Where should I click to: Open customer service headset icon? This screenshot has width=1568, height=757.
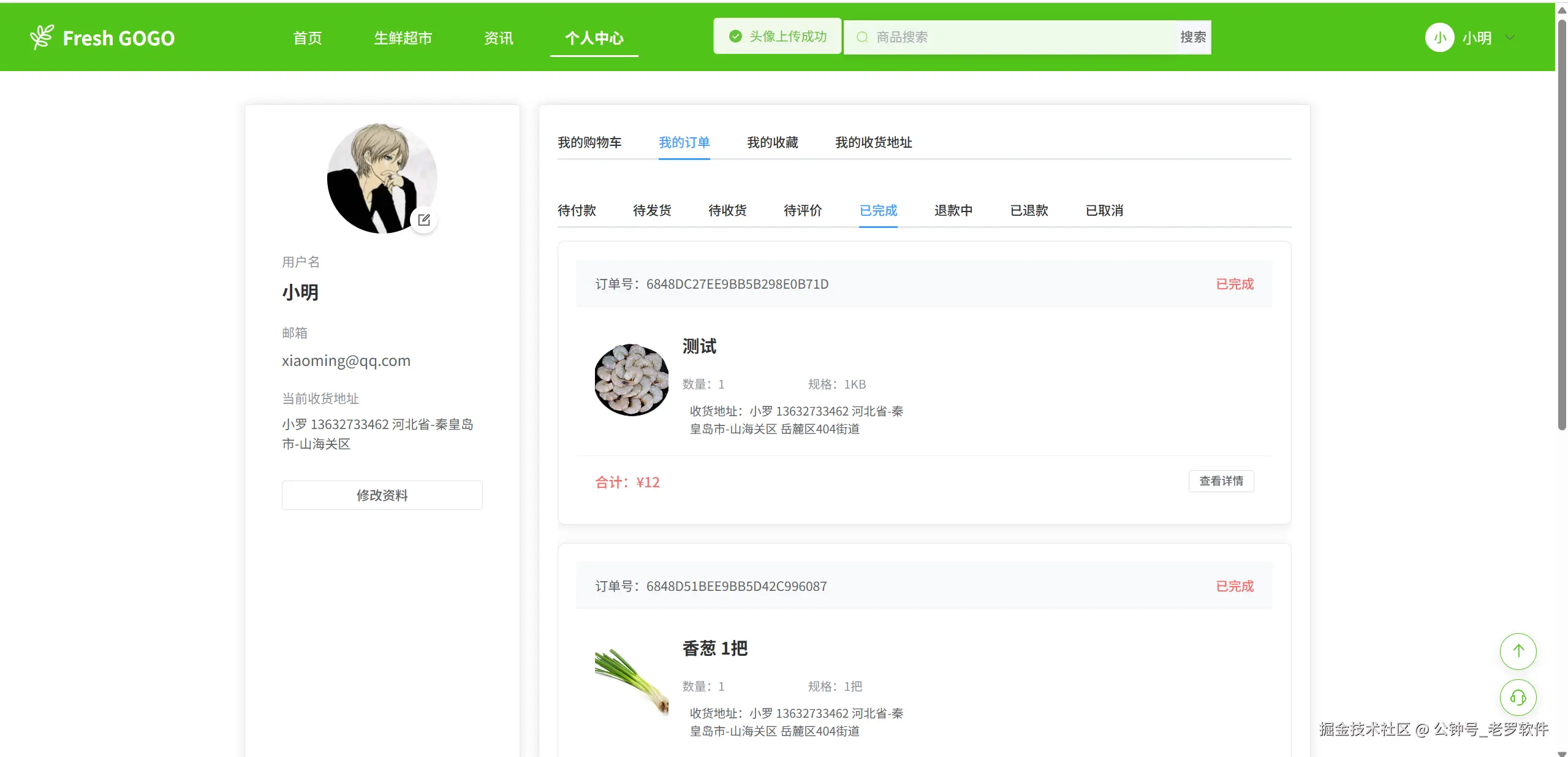tap(1517, 697)
